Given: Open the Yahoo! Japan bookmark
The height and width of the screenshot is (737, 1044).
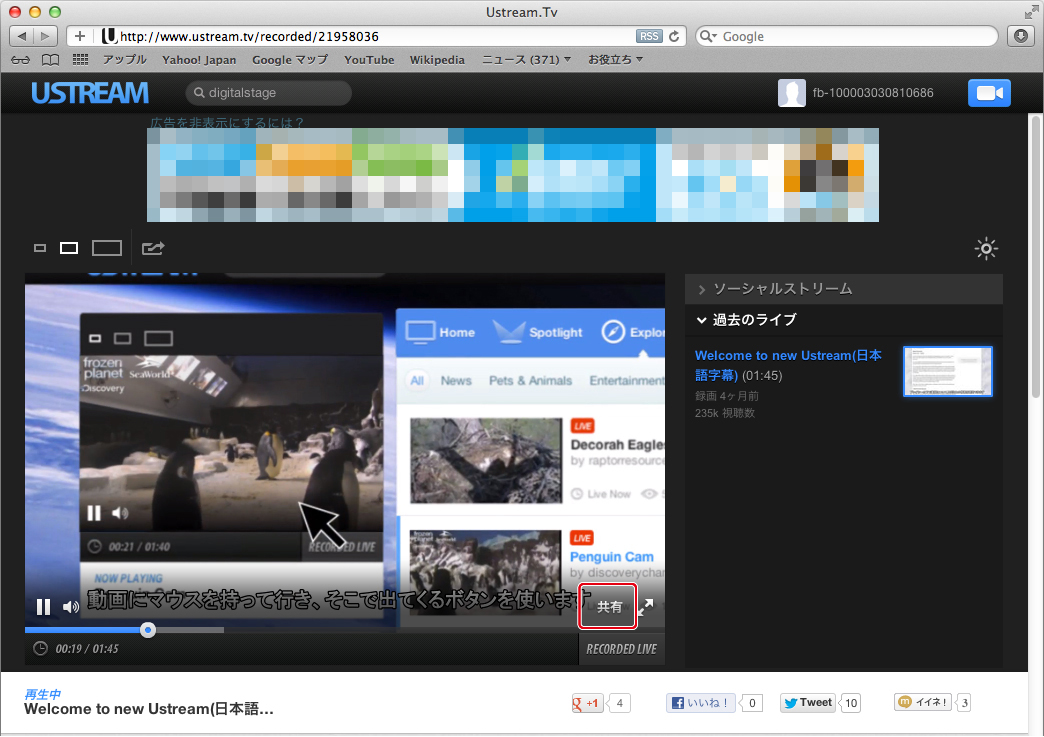Looking at the screenshot, I should coord(199,60).
